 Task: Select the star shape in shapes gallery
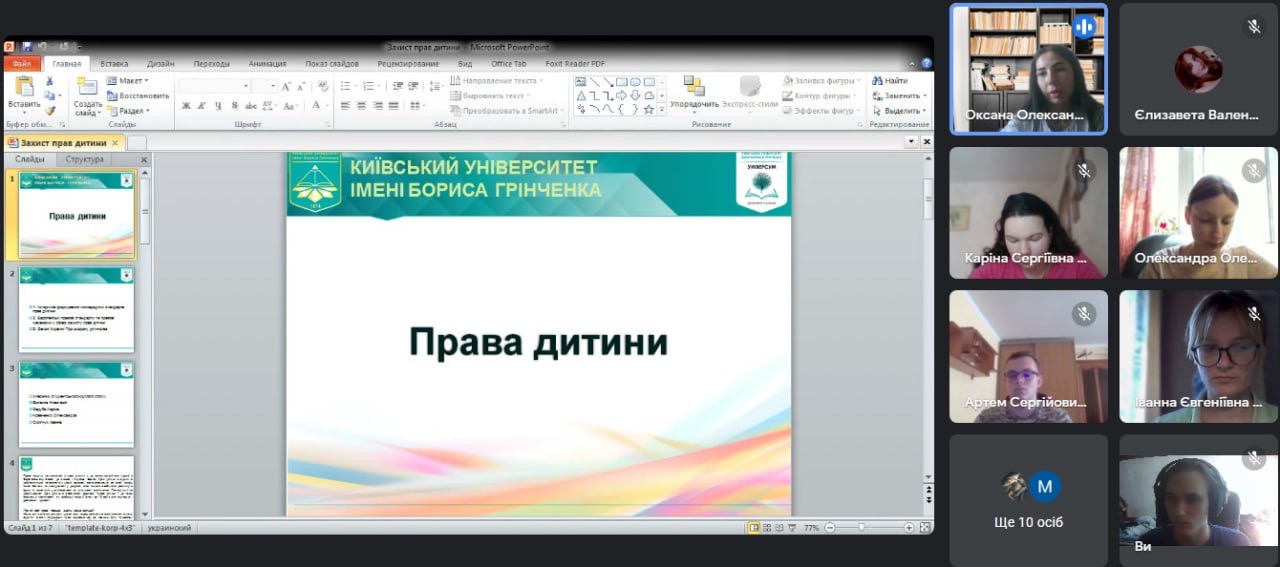648,109
